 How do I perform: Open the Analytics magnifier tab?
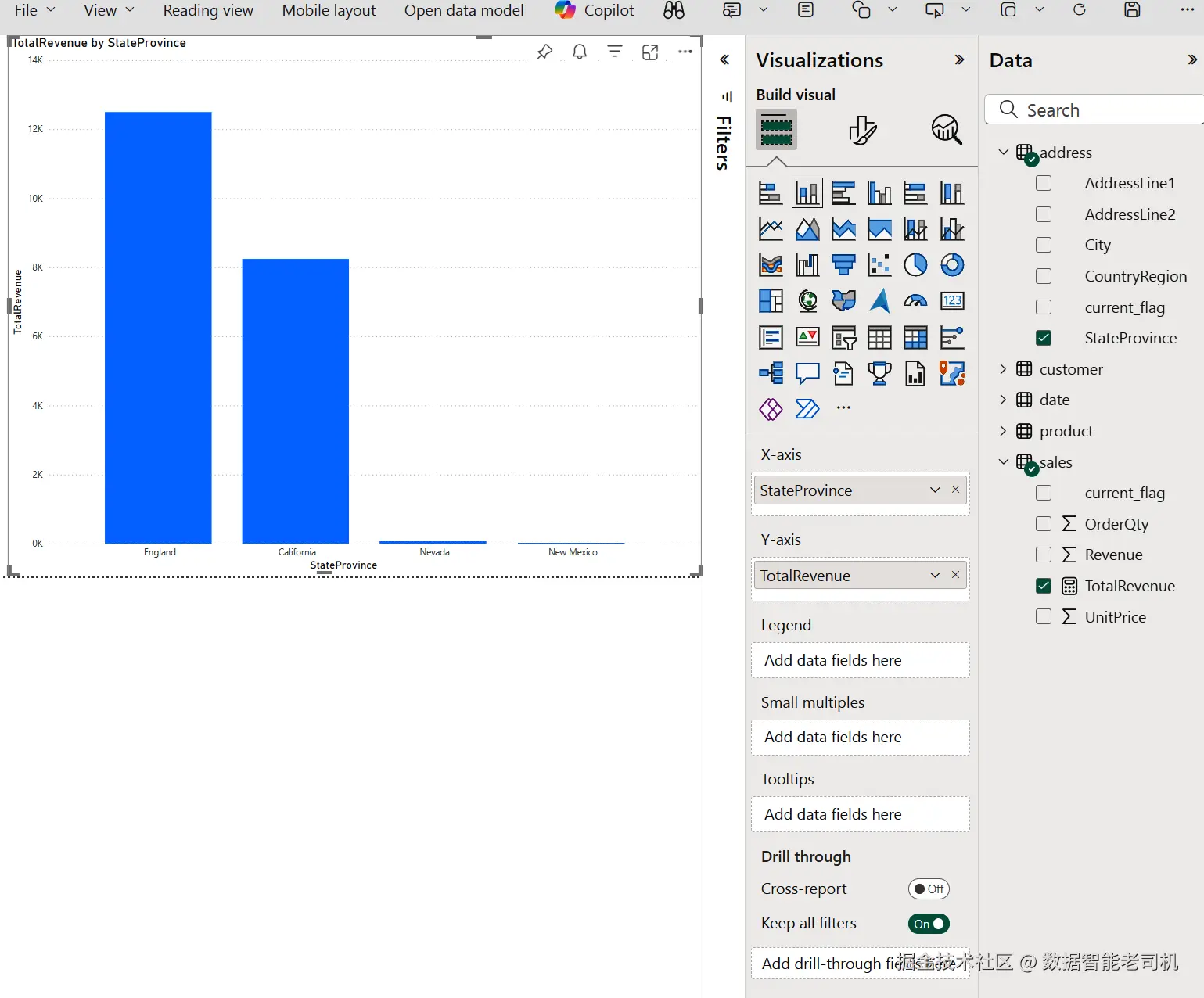[946, 129]
